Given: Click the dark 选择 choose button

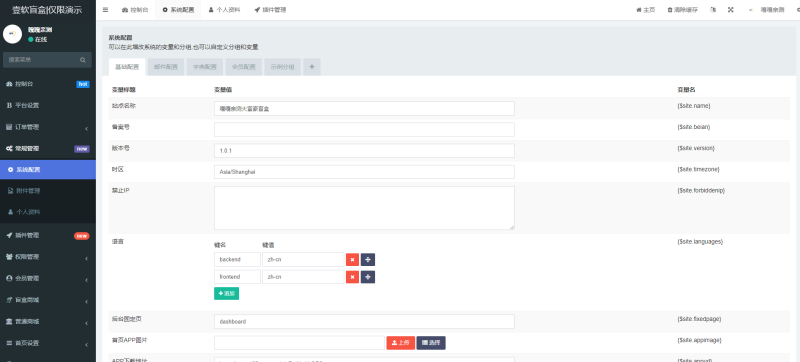Looking at the screenshot, I should coord(431,343).
